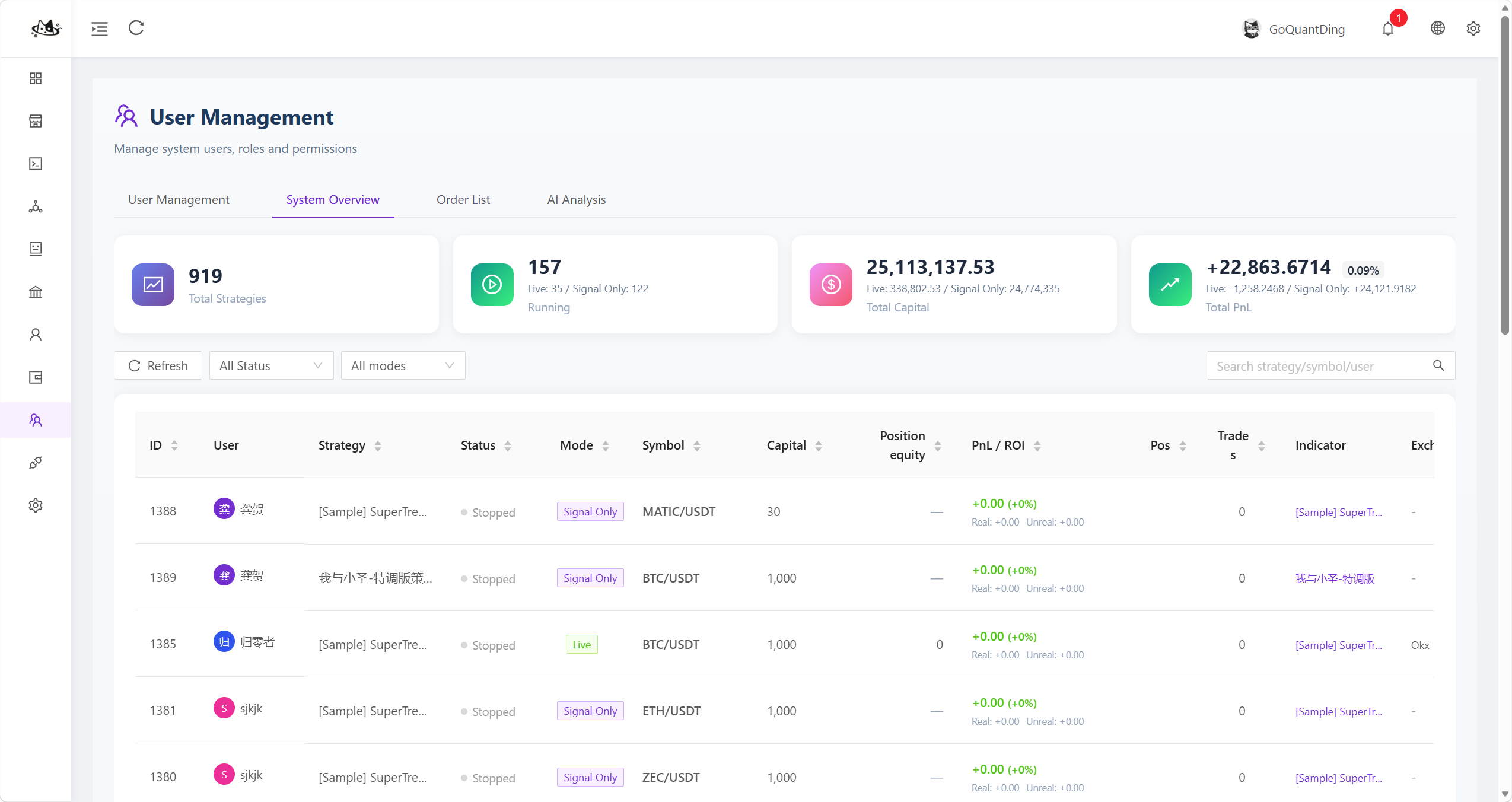Image resolution: width=1512 pixels, height=802 pixels.
Task: Switch to the Order List tab
Action: [463, 200]
